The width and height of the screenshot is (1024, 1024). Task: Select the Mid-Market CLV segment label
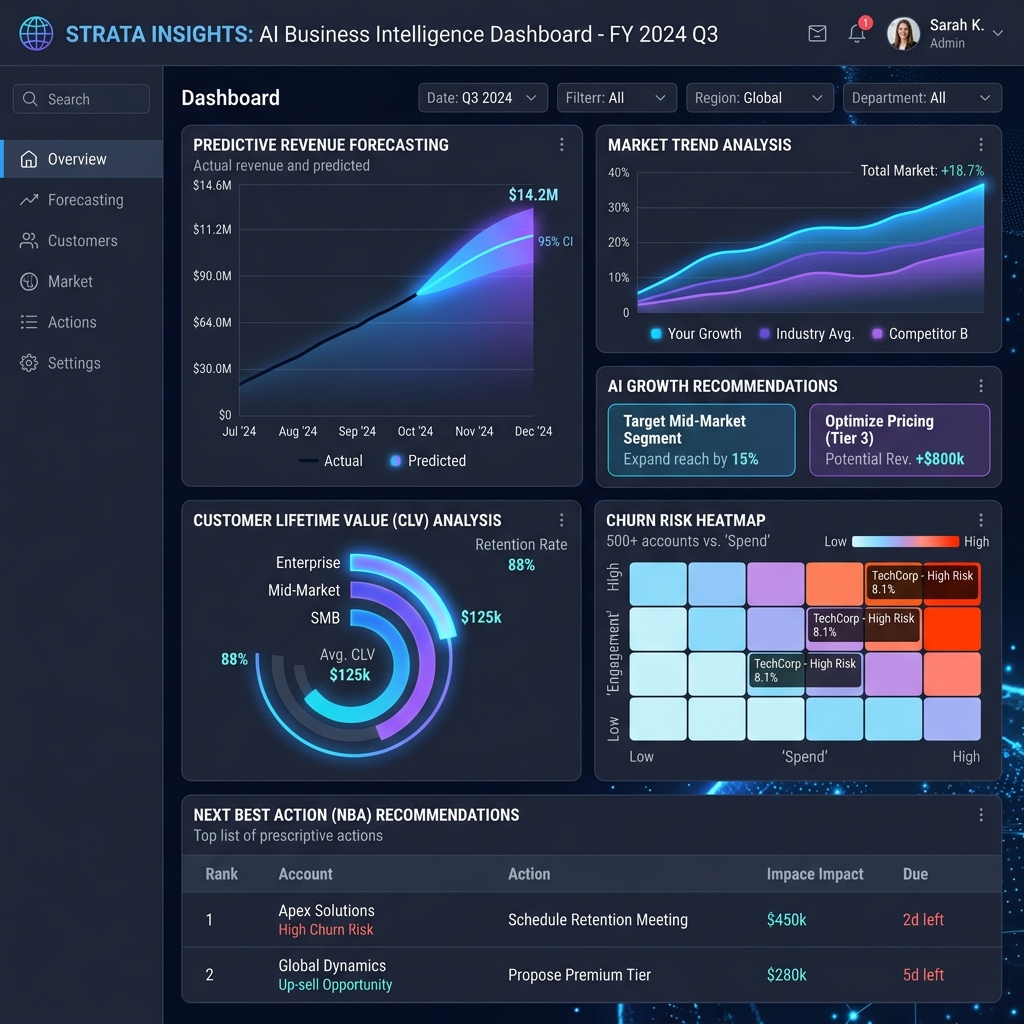tap(304, 590)
